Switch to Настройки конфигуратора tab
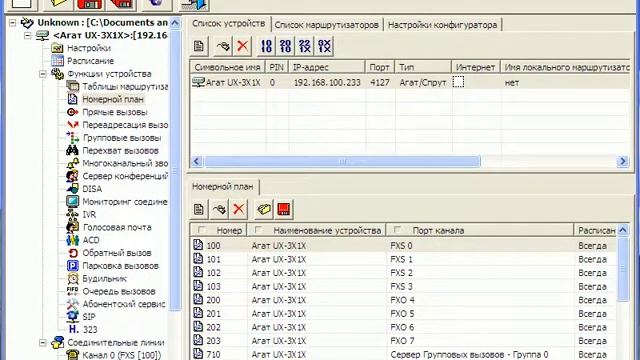The height and width of the screenshot is (360, 640). point(442,25)
